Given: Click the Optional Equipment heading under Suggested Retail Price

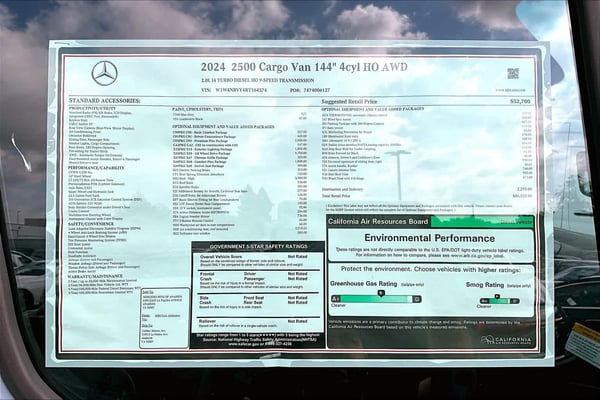Looking at the screenshot, I should point(372,109).
